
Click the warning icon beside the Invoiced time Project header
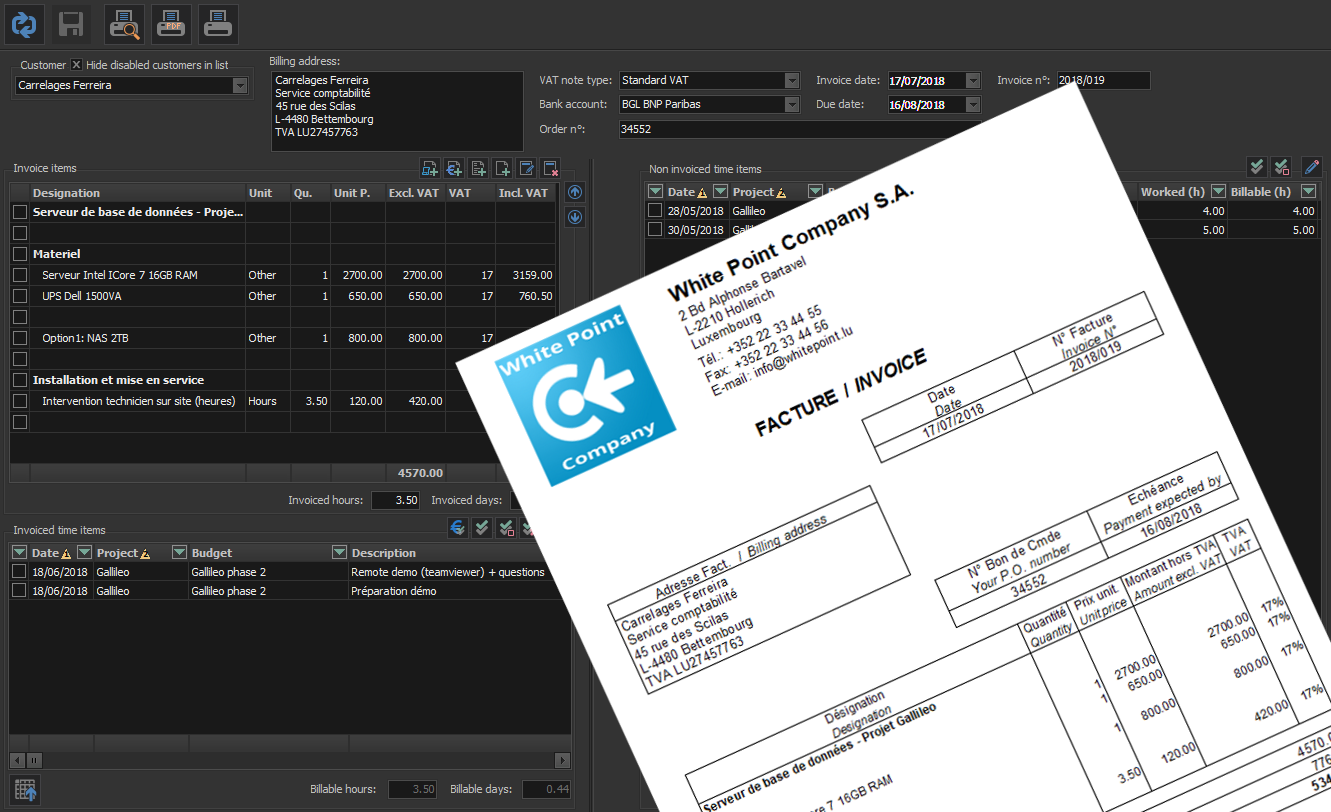coord(145,553)
